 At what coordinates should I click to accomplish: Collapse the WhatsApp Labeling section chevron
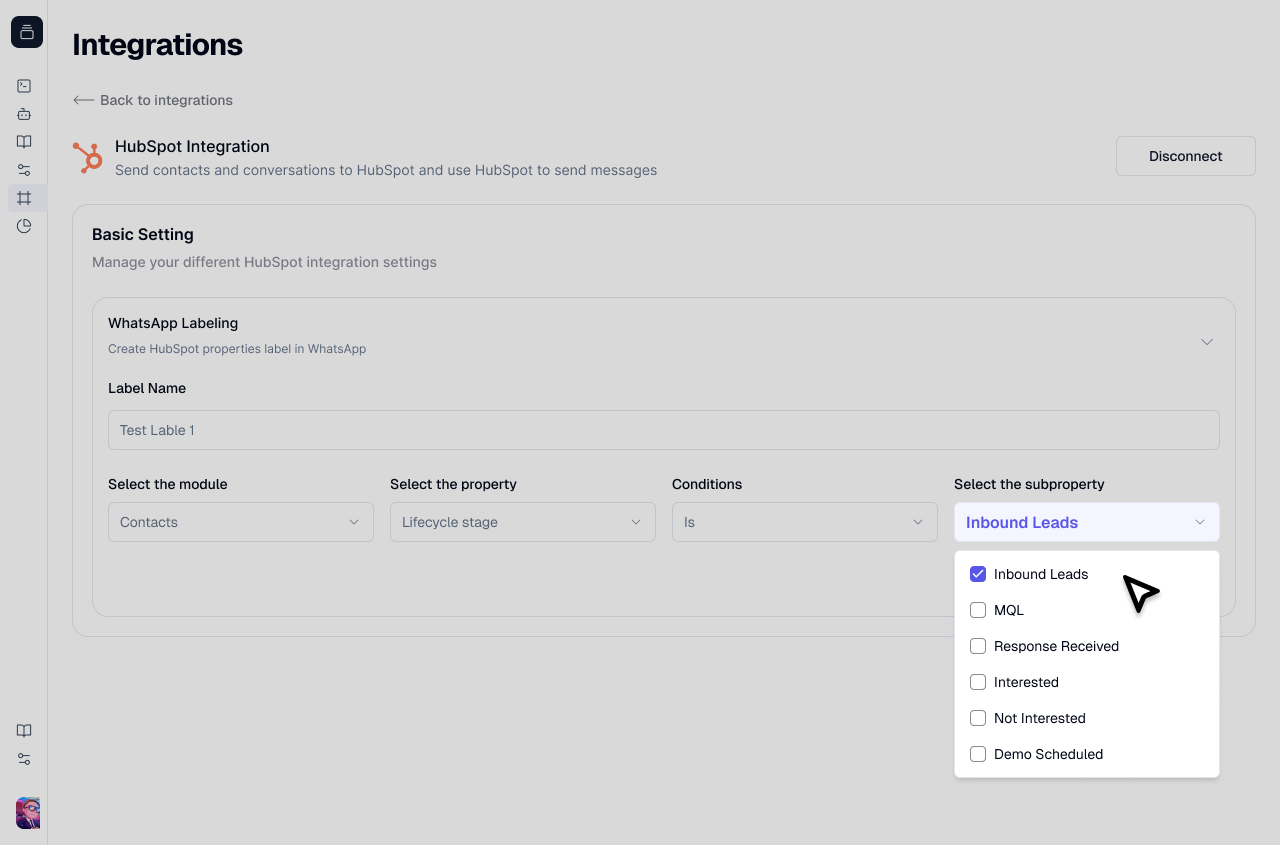coord(1207,342)
